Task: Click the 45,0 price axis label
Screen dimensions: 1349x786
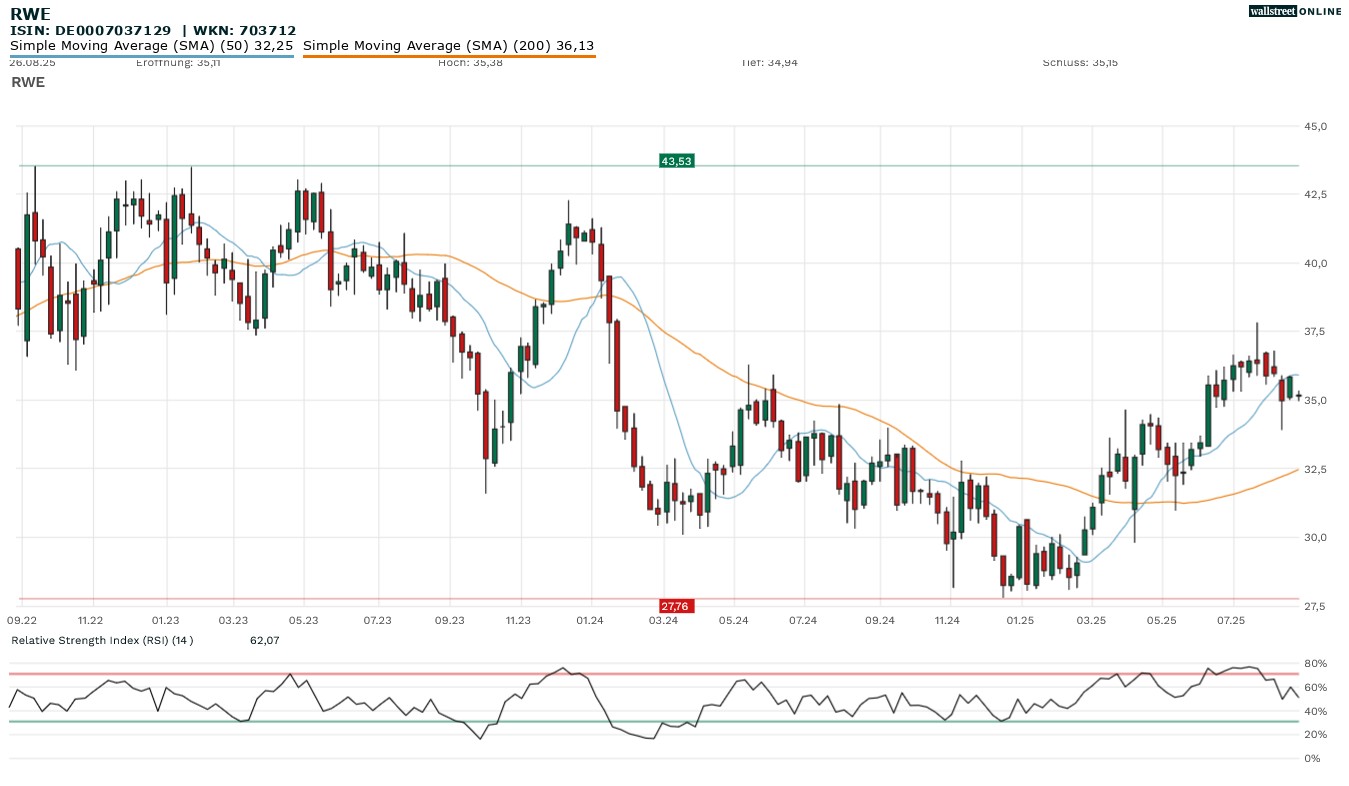Action: pos(1315,126)
